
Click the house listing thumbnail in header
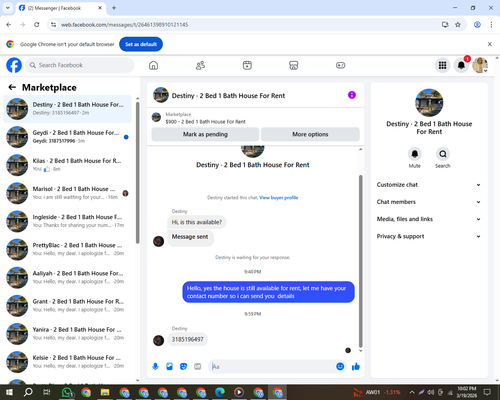(161, 95)
